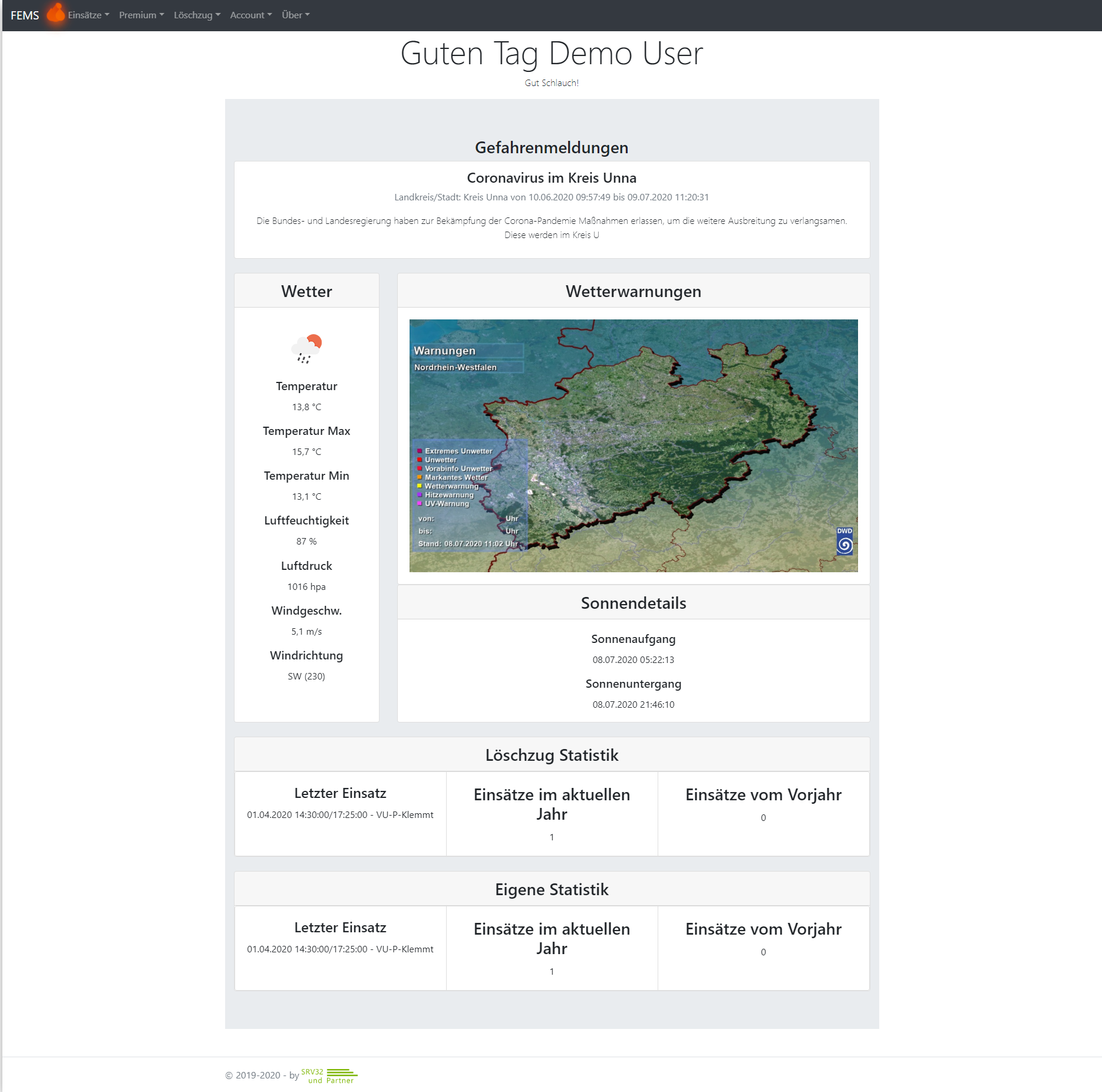Click the Corona-Pandemie description paragraph

pyautogui.click(x=552, y=228)
